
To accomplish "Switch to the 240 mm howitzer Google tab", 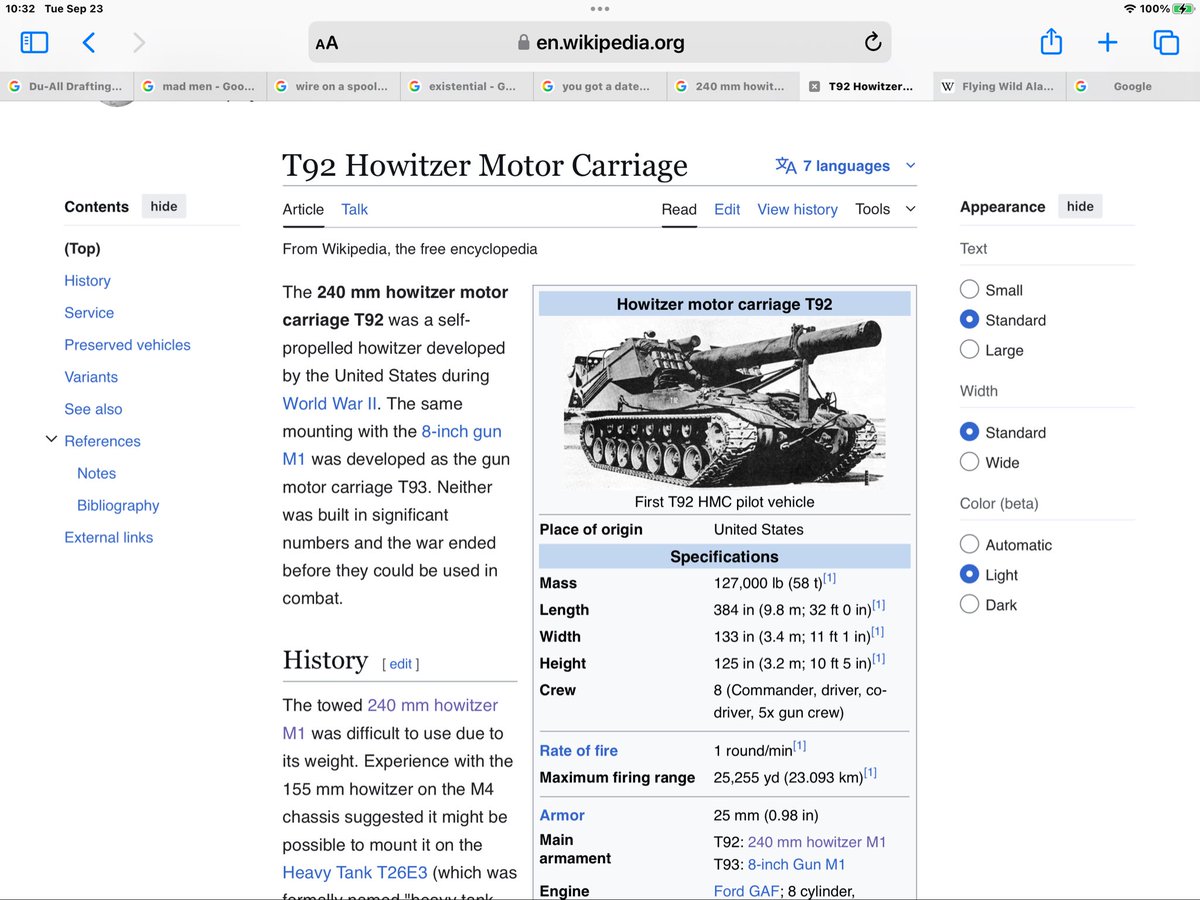I will (x=733, y=87).
